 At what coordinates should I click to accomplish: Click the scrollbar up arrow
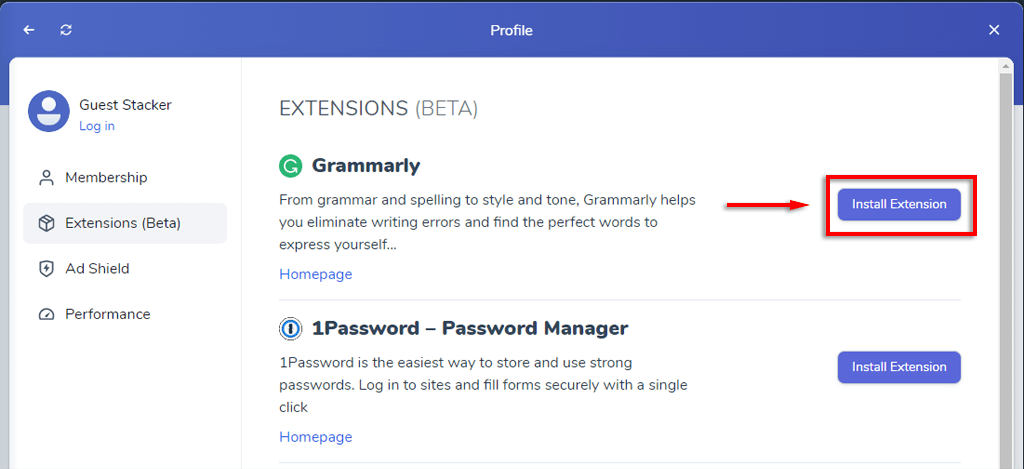[1006, 67]
